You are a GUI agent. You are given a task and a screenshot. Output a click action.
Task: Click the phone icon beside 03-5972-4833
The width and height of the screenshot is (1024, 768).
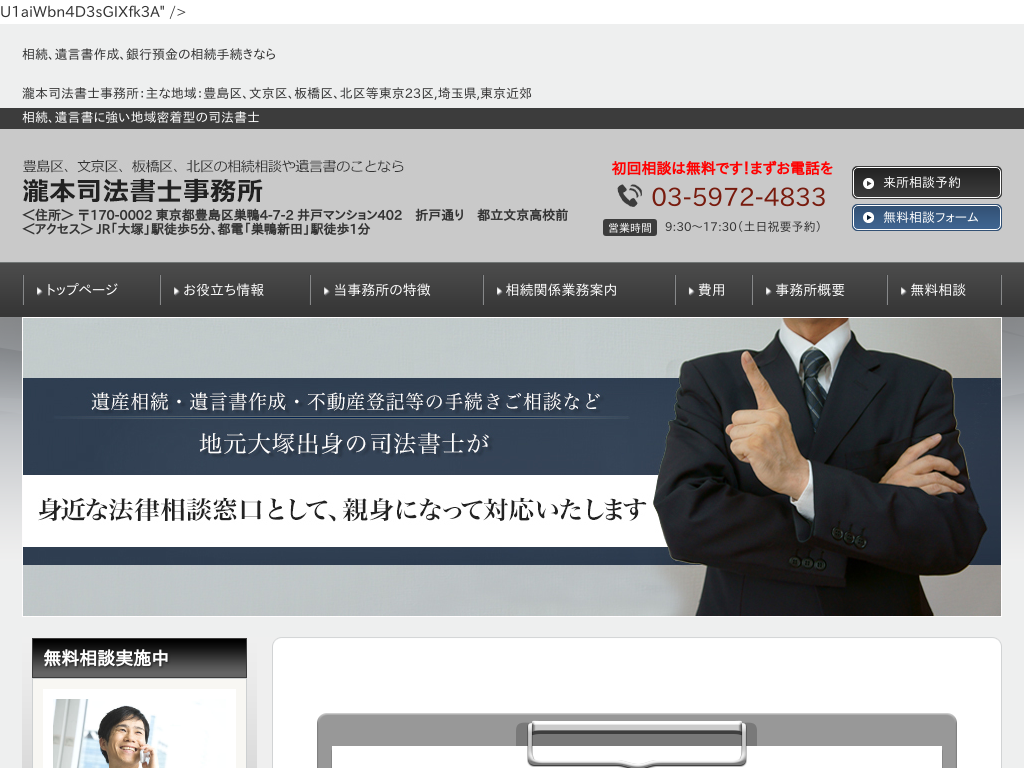tap(629, 196)
